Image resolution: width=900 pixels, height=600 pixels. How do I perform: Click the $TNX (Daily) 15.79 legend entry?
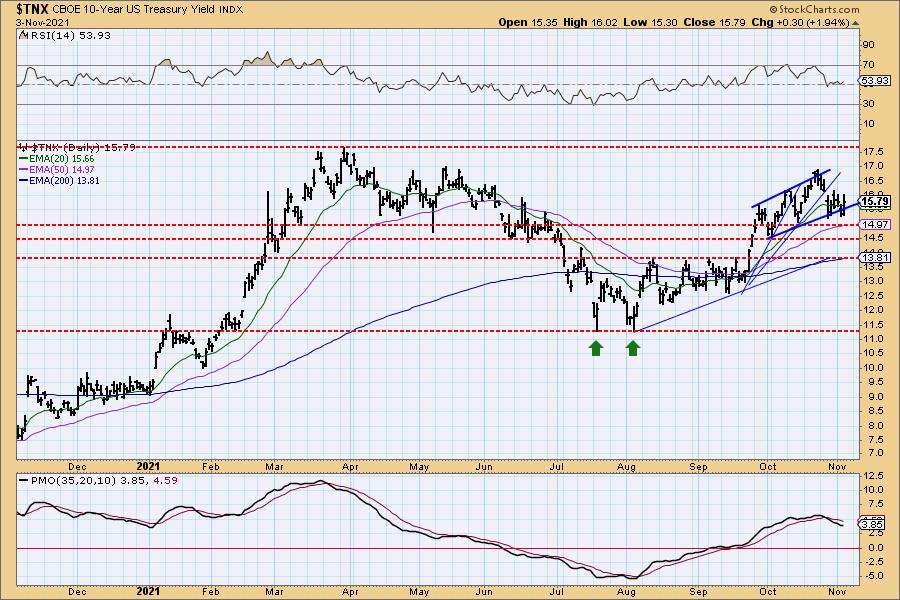[77, 148]
